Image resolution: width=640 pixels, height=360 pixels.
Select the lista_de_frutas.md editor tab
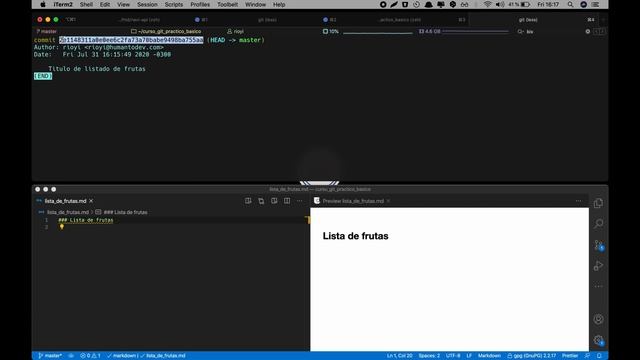click(65, 201)
